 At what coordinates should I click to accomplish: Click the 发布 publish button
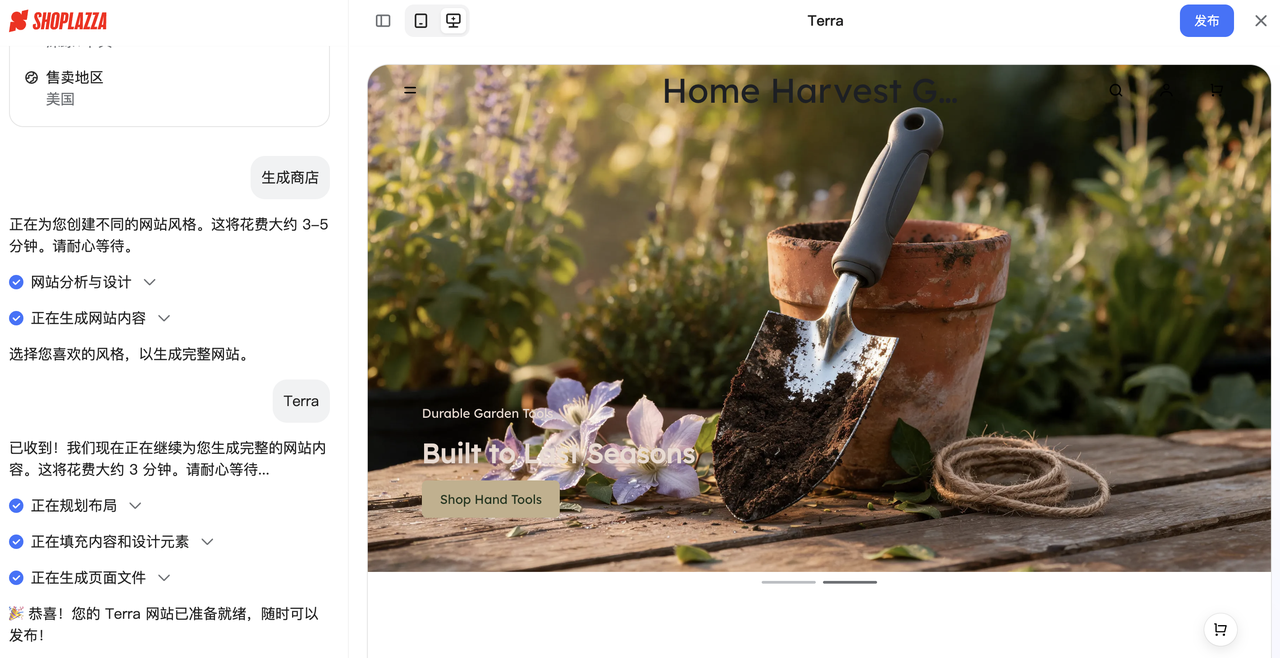[x=1207, y=20]
